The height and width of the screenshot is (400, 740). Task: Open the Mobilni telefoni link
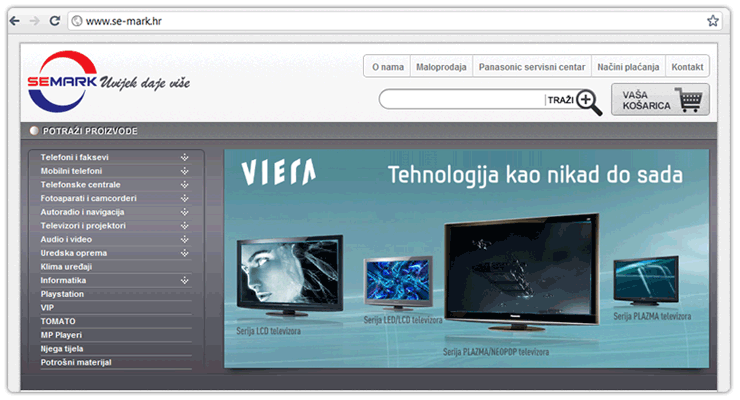click(x=71, y=171)
